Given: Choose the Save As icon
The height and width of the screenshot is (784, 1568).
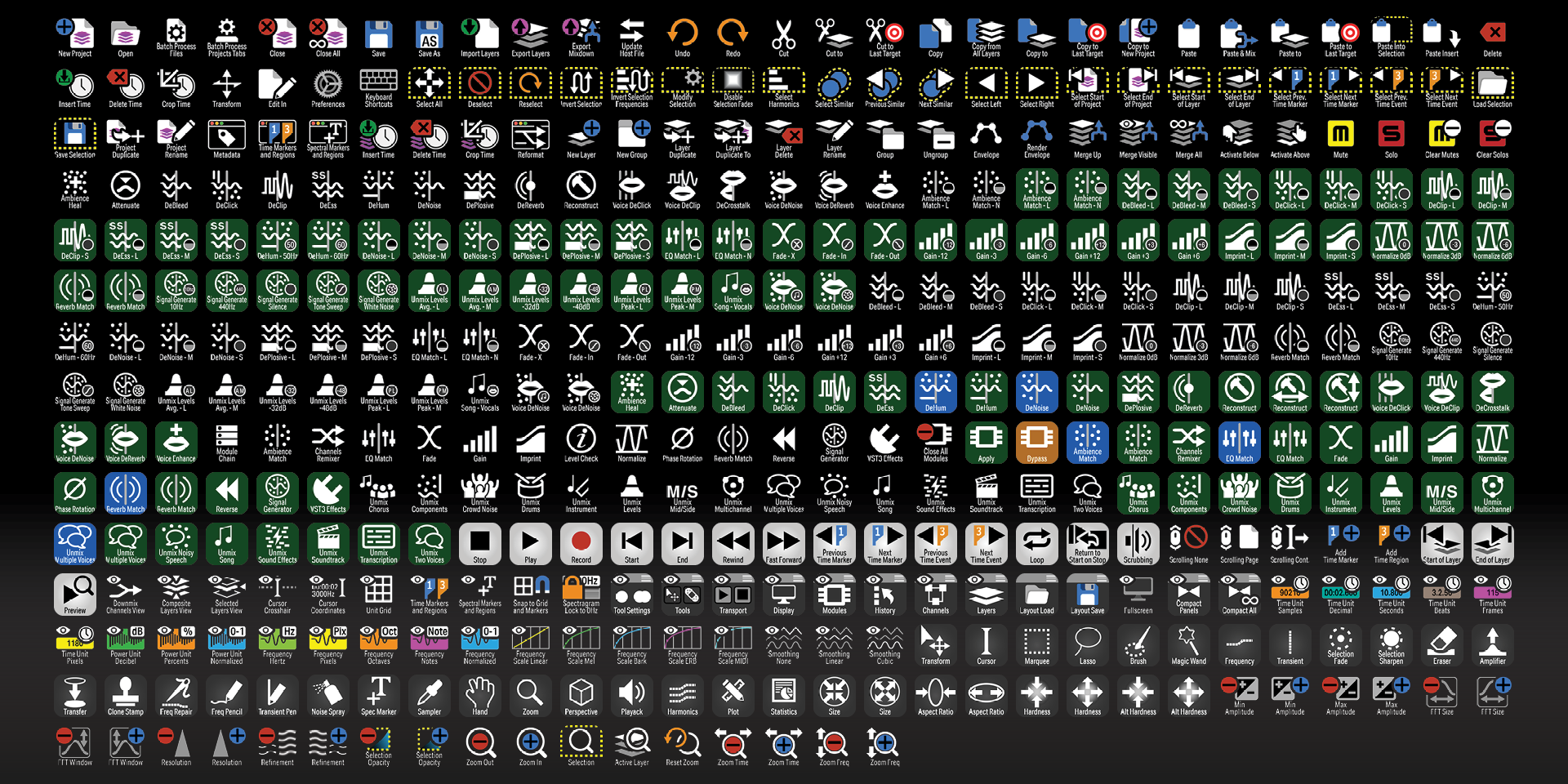Looking at the screenshot, I should 429,38.
